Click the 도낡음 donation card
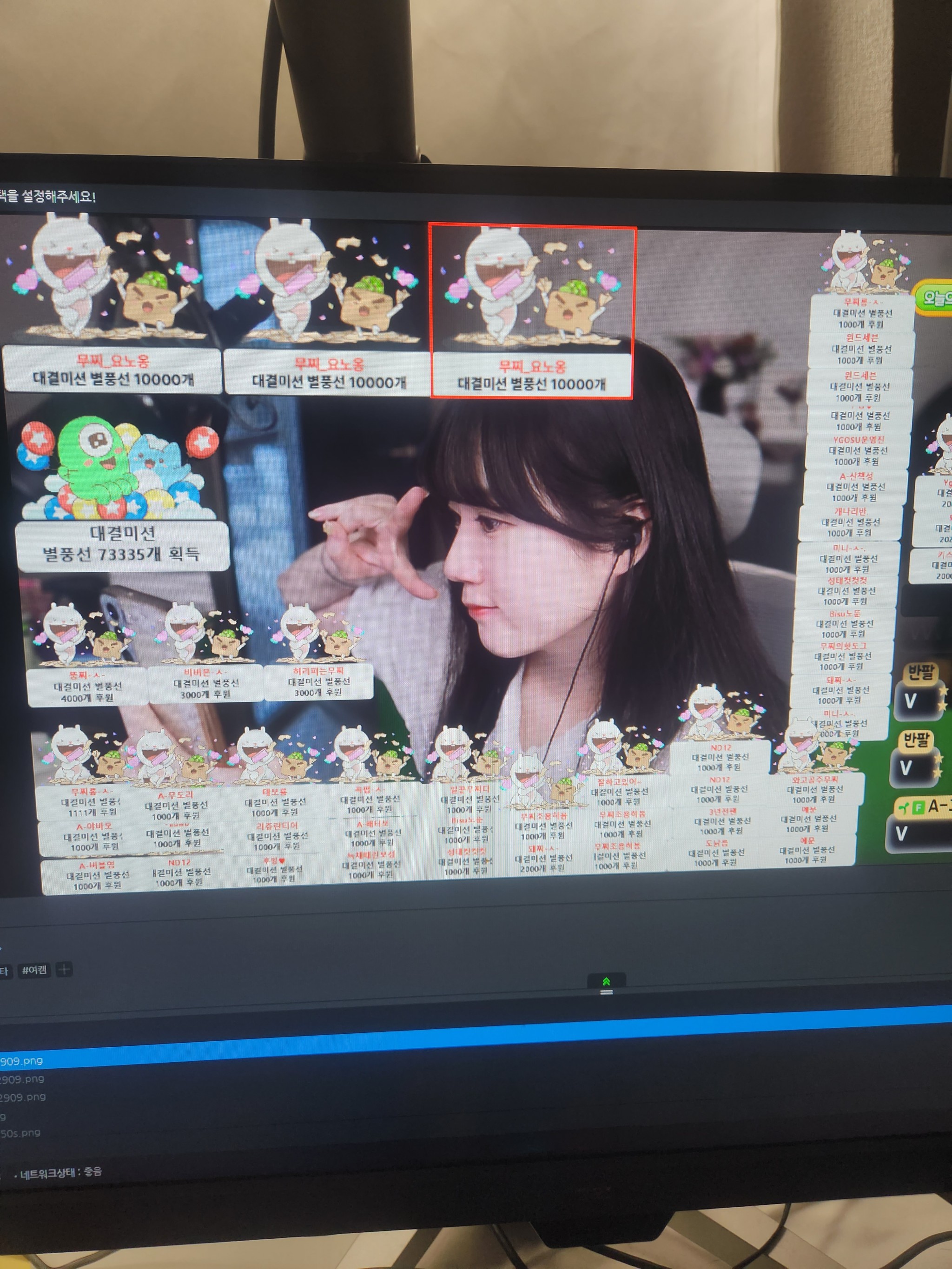The width and height of the screenshot is (952, 1269). click(716, 853)
